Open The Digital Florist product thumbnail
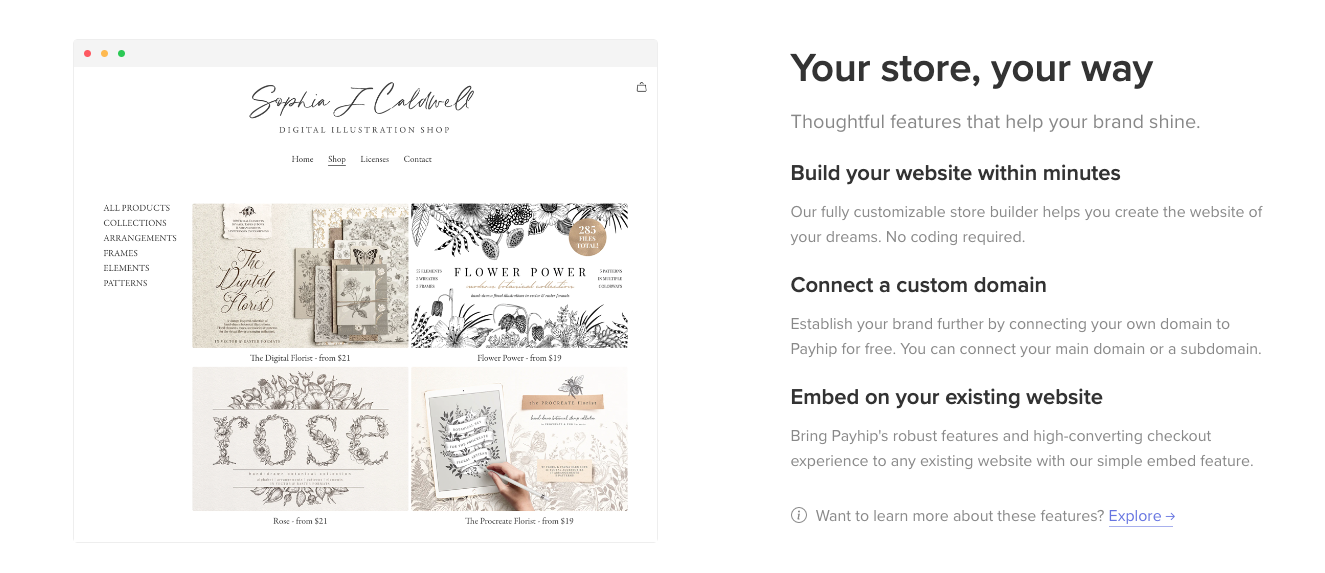The height and width of the screenshot is (573, 1325). (x=300, y=275)
